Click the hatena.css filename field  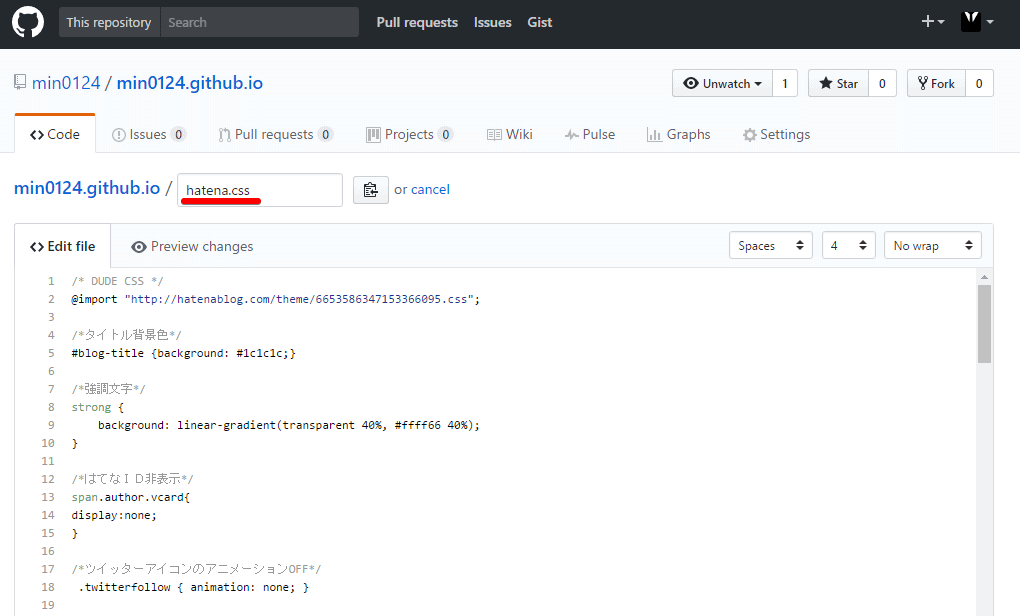(x=260, y=190)
